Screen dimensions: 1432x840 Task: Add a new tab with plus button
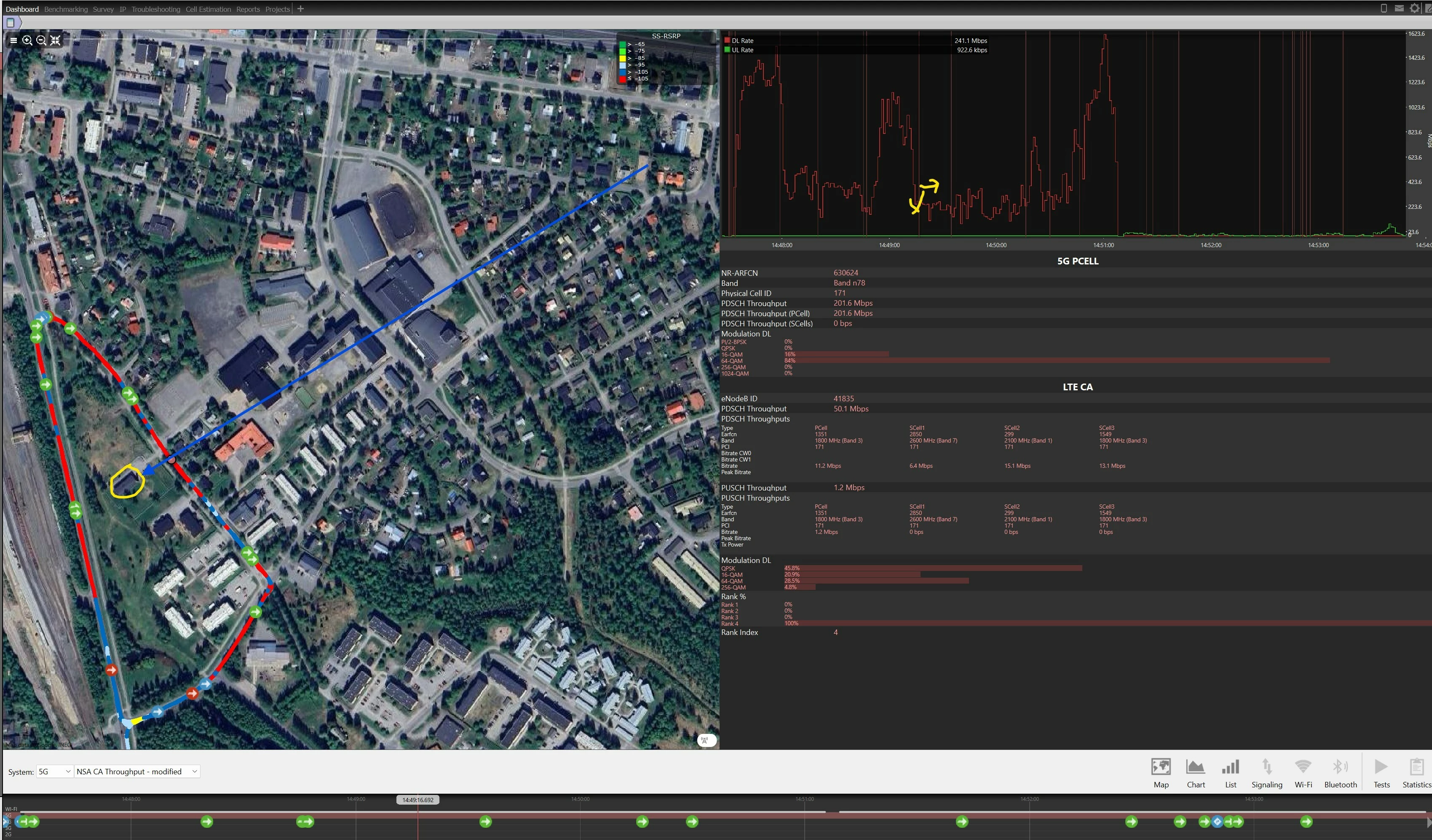pyautogui.click(x=301, y=8)
